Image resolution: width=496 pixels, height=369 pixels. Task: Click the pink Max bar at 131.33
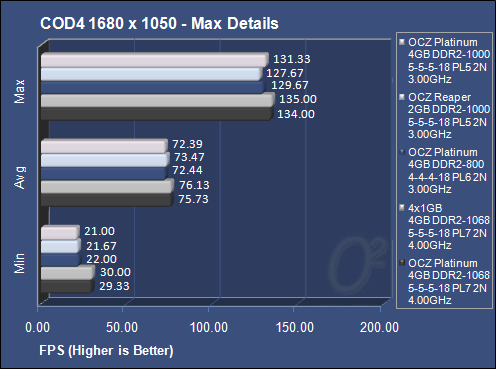coord(154,60)
